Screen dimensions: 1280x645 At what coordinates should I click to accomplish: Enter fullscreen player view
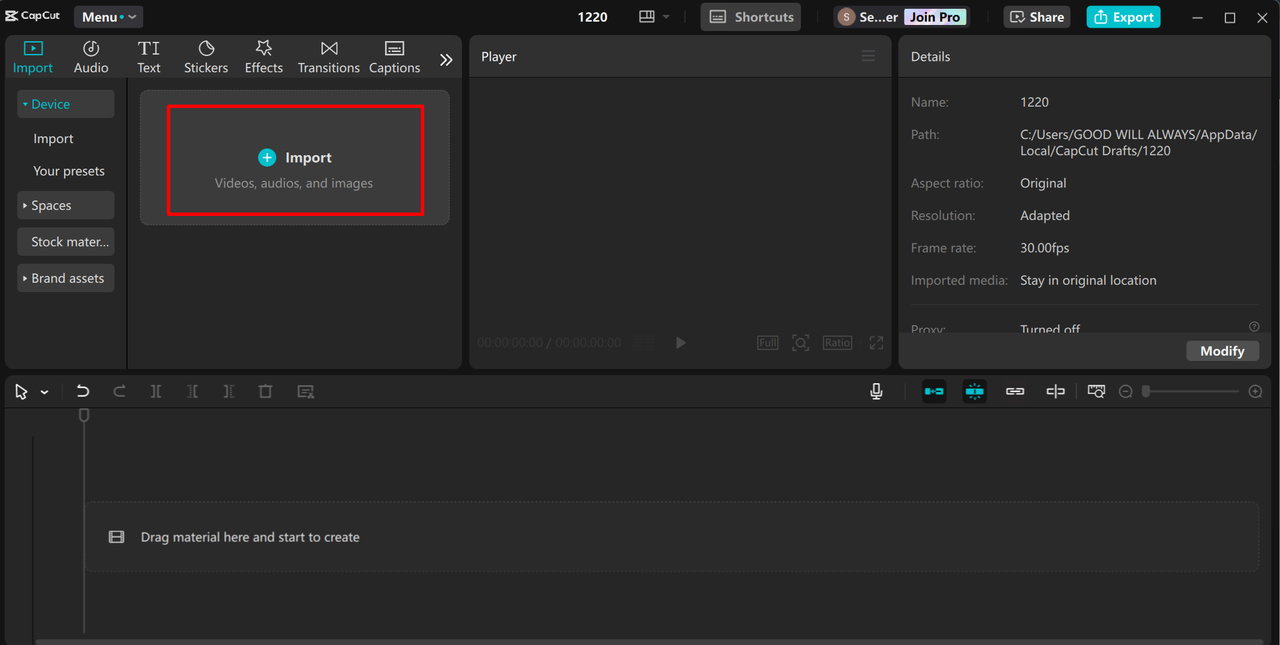click(876, 343)
